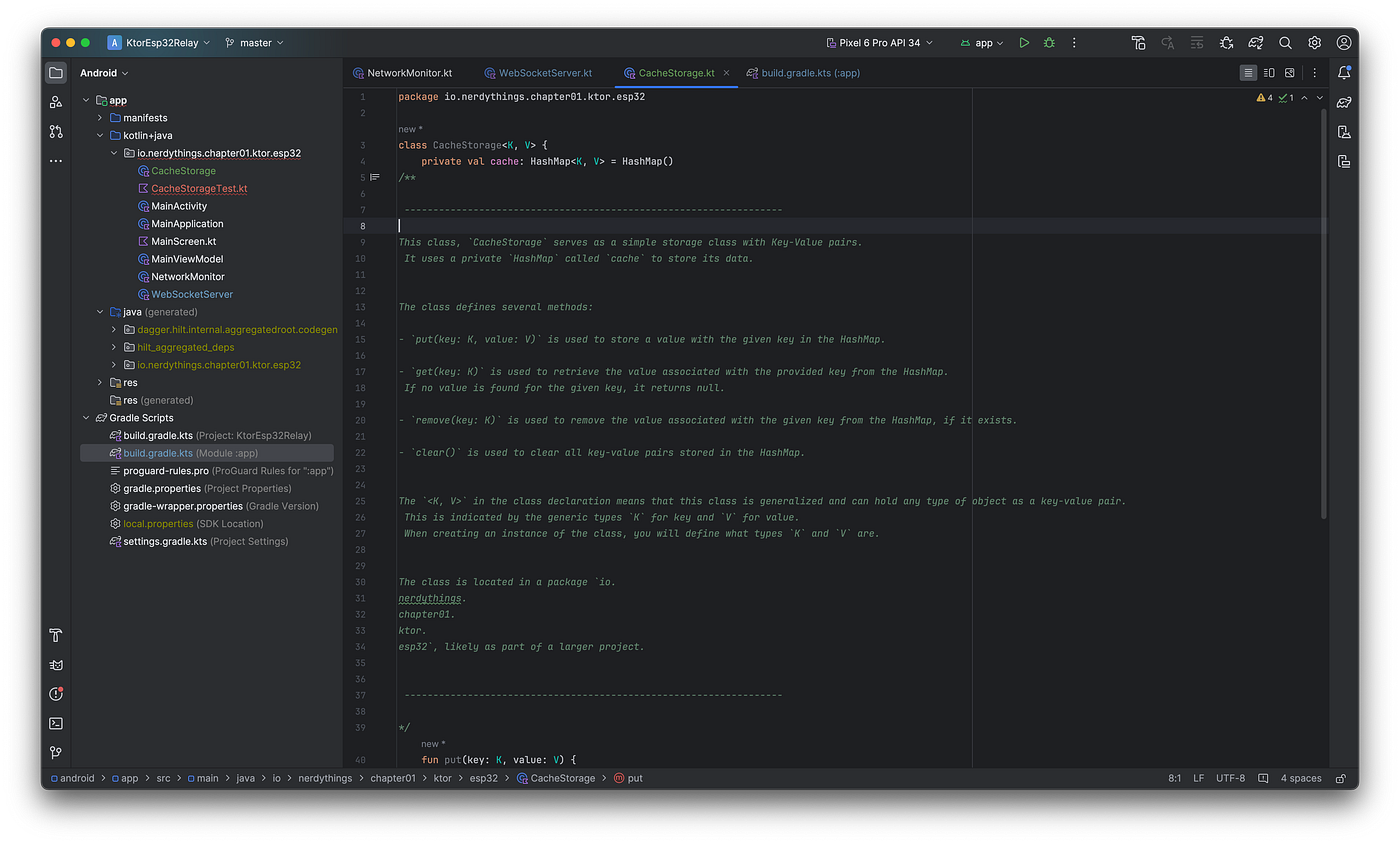
Task: Open the Notifications bell
Action: 1344,72
